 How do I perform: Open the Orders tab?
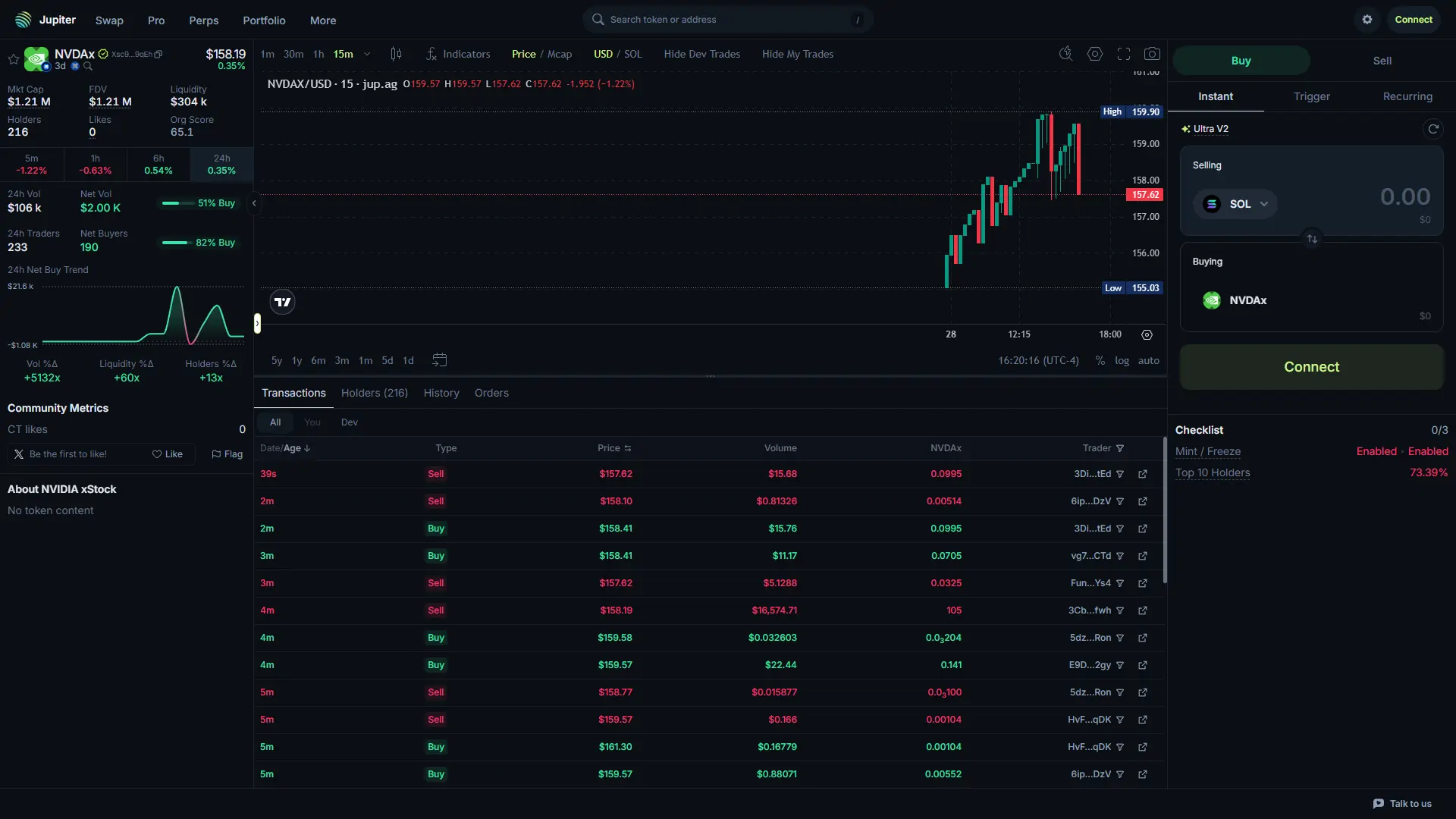tap(491, 393)
